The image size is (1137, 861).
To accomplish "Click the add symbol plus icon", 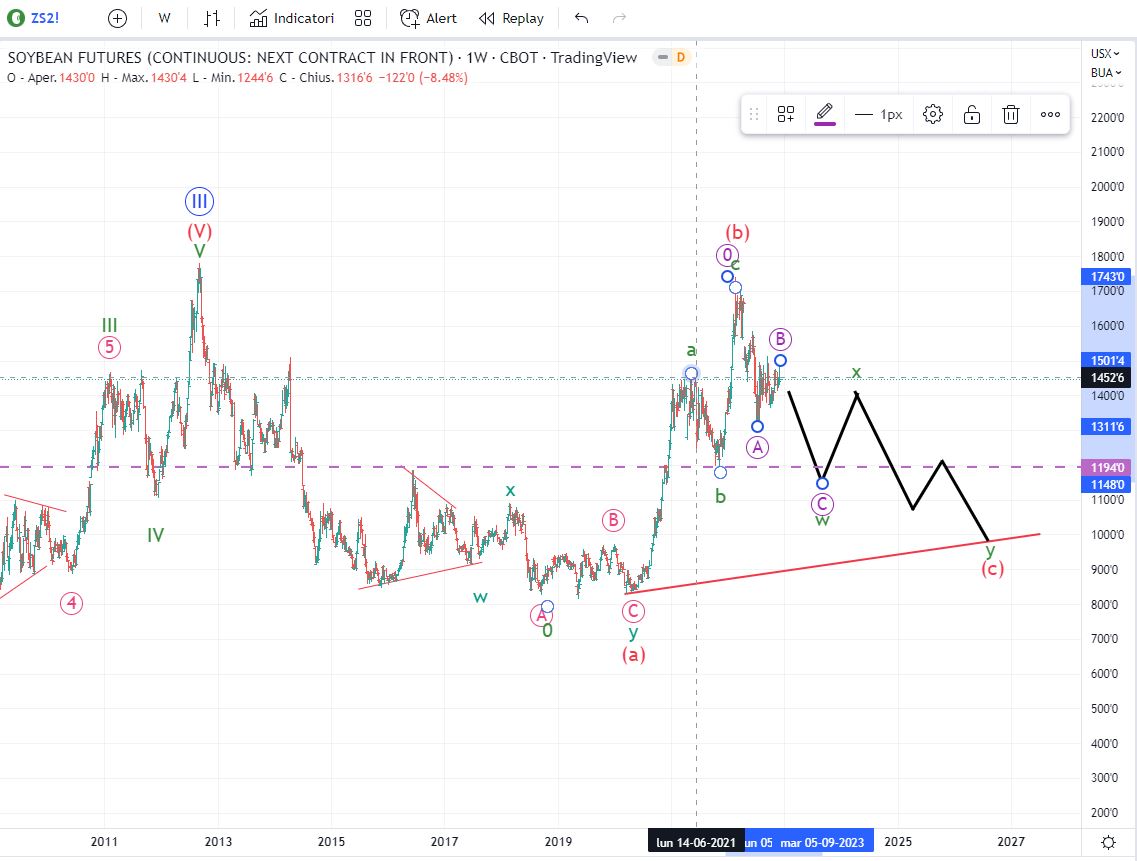I will (x=117, y=18).
